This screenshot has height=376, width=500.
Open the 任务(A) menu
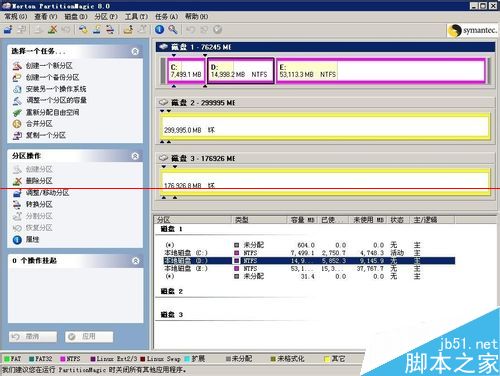166,16
